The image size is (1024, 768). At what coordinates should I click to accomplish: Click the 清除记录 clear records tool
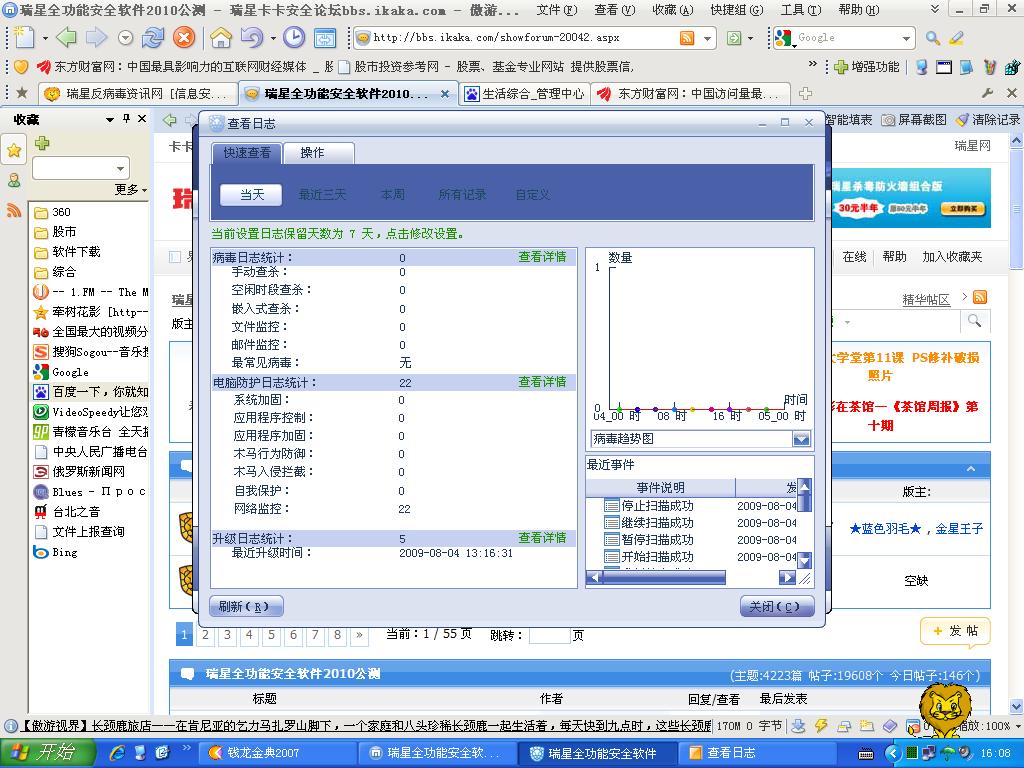987,120
